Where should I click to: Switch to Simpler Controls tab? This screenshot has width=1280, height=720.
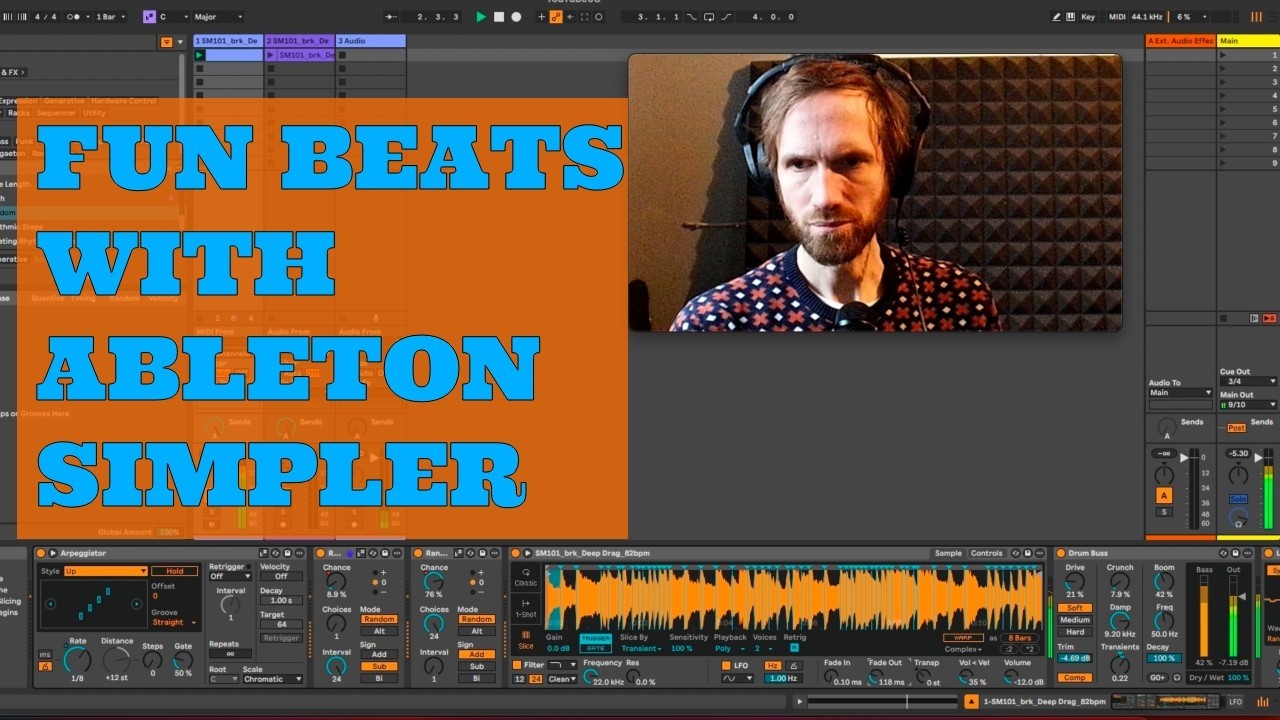(986, 553)
